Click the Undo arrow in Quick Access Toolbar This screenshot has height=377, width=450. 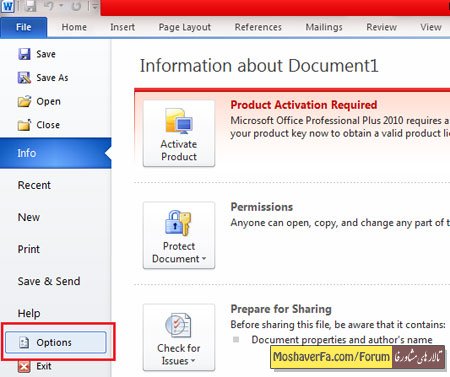(x=49, y=6)
